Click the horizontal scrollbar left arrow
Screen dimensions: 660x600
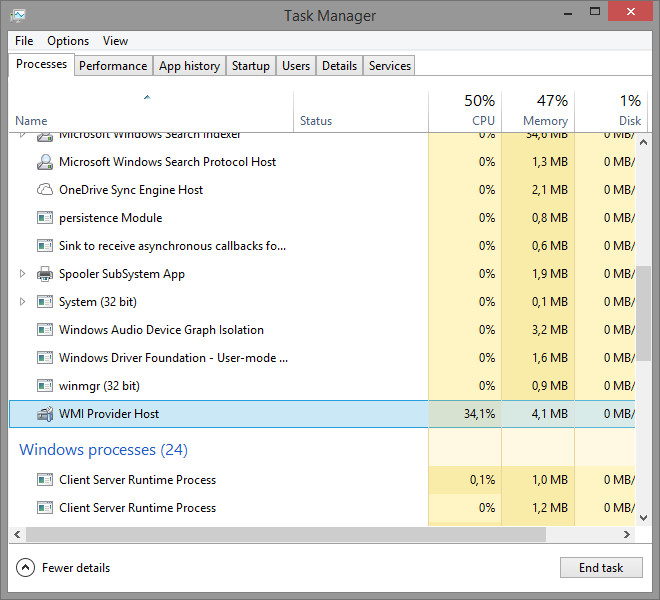pyautogui.click(x=17, y=534)
